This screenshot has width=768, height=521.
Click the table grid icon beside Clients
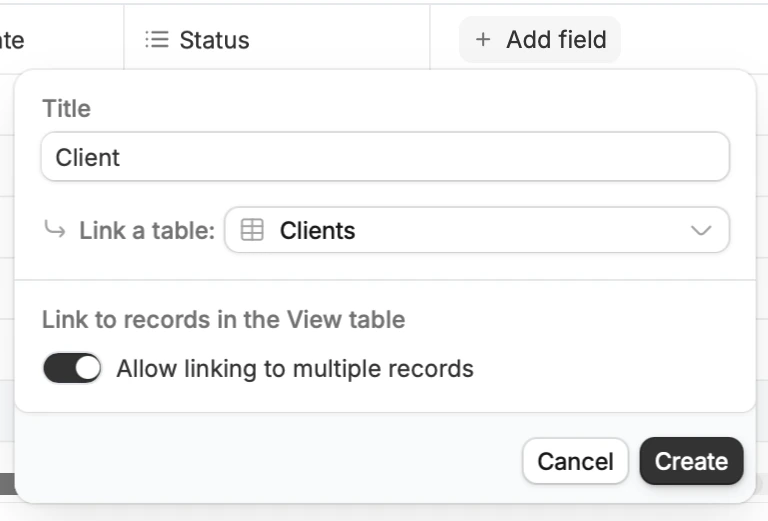pyautogui.click(x=252, y=230)
